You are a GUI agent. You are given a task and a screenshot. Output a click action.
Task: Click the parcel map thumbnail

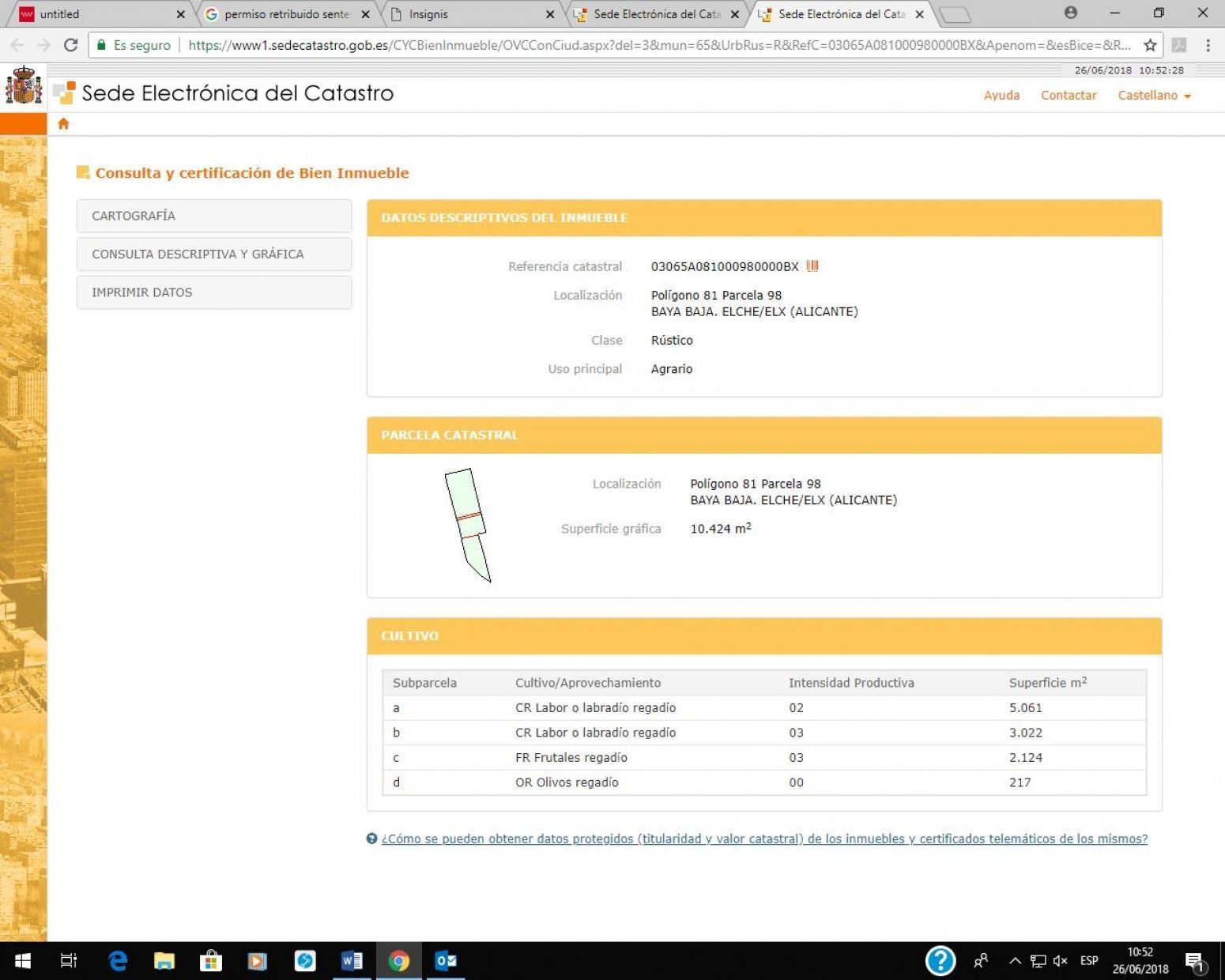tap(468, 525)
